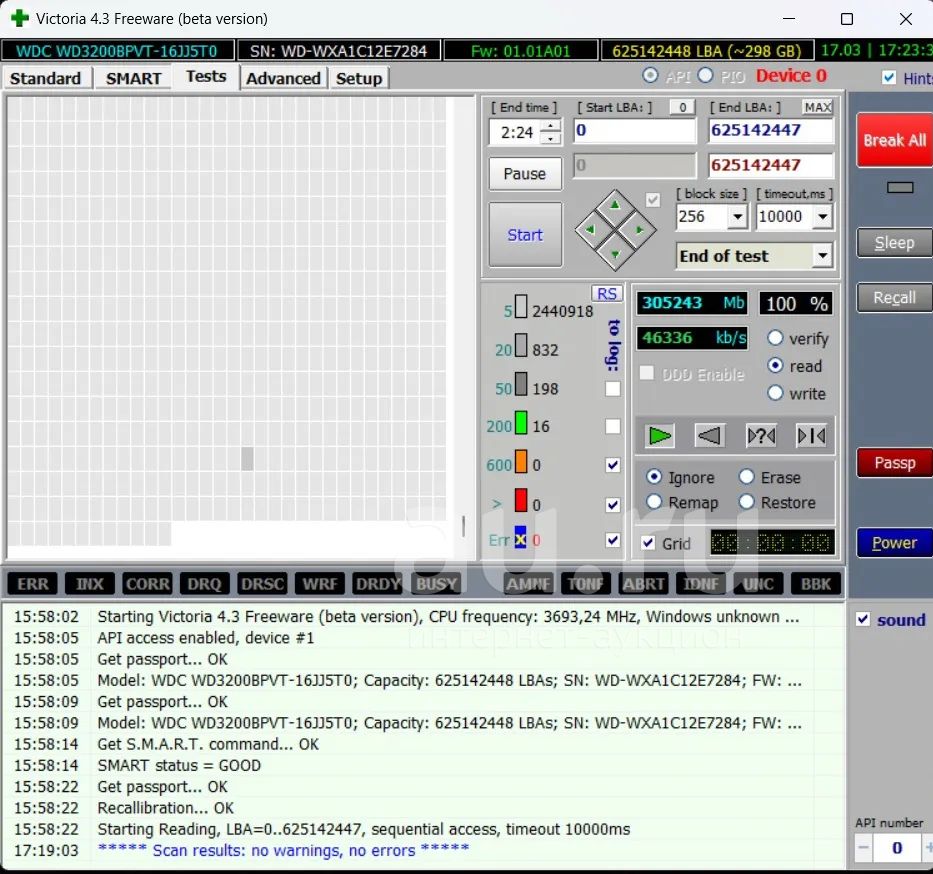Click the BBK error indicator
The height and width of the screenshot is (874, 933).
[x=816, y=584]
